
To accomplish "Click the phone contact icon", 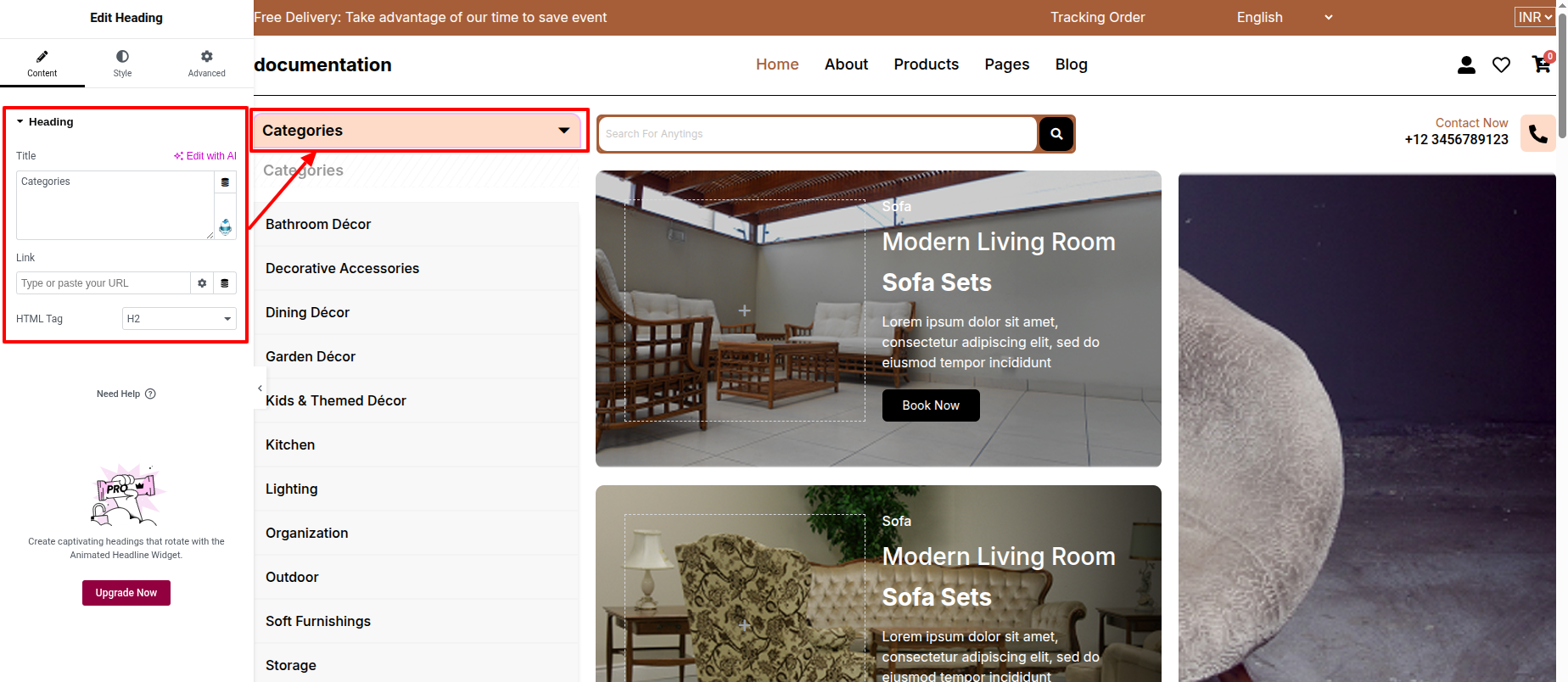I will click(x=1537, y=133).
